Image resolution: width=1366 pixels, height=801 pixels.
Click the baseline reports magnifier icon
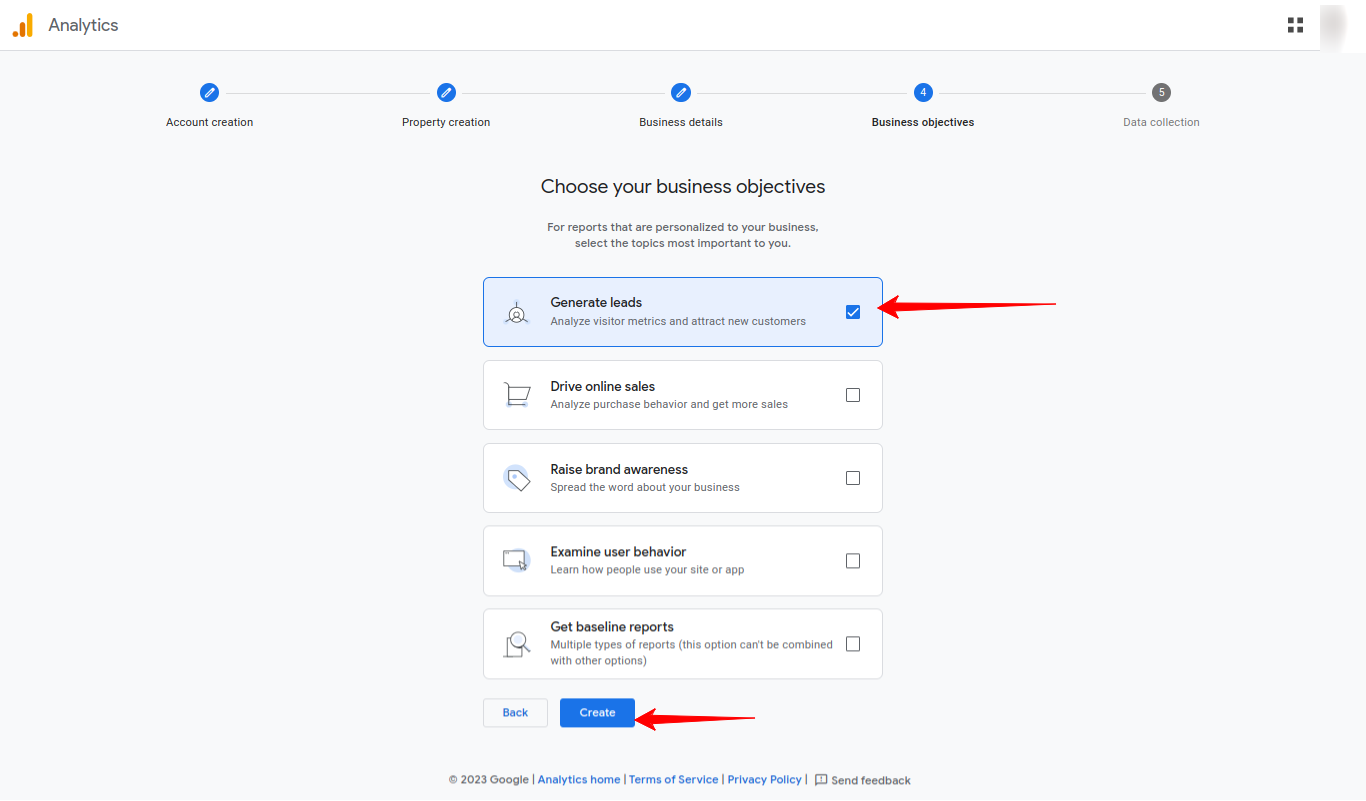click(516, 644)
